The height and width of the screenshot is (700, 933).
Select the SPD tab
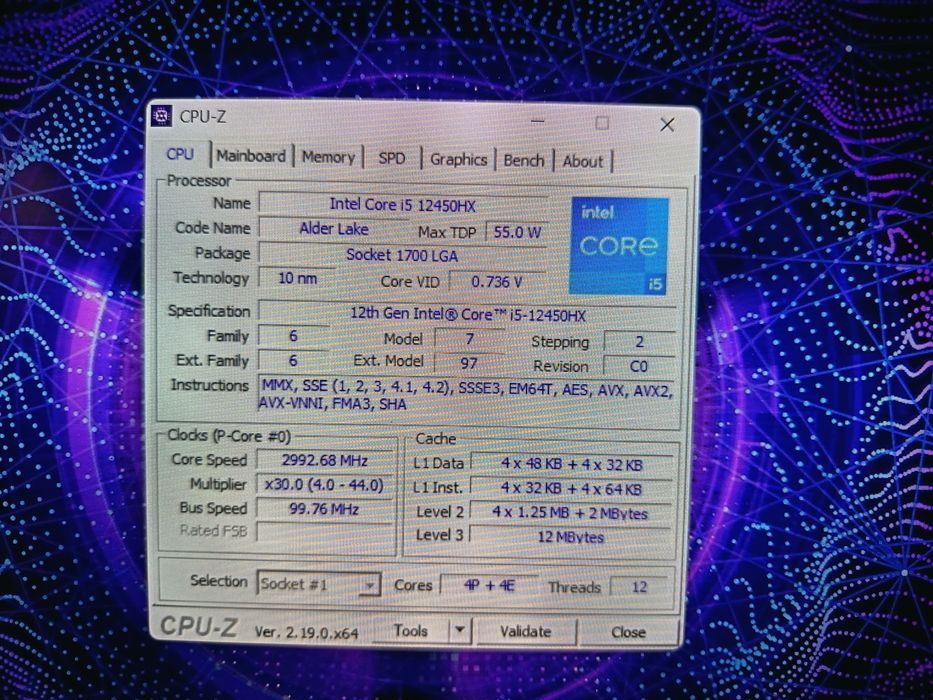(x=392, y=158)
